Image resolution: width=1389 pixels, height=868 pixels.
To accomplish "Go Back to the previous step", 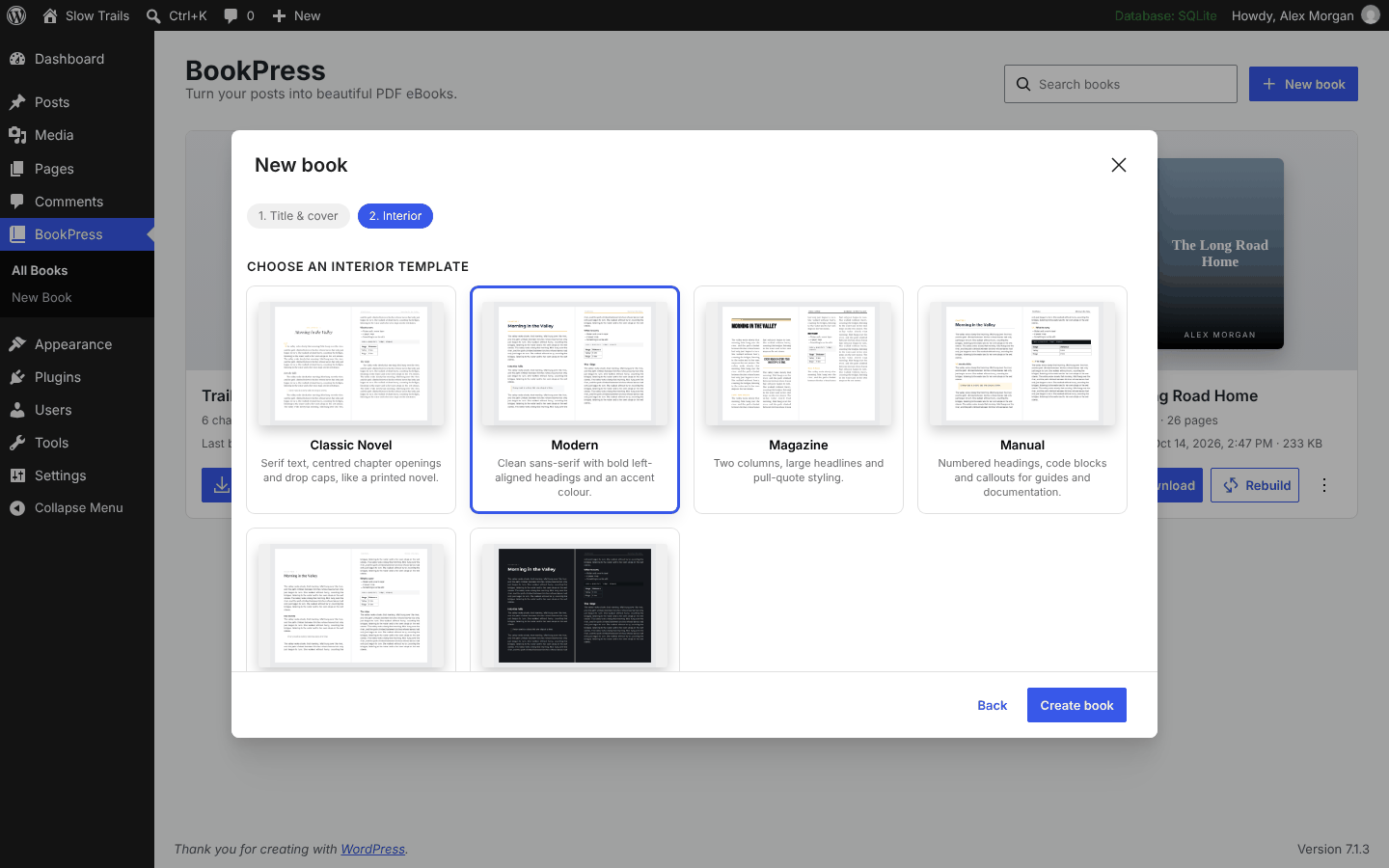I will (992, 705).
